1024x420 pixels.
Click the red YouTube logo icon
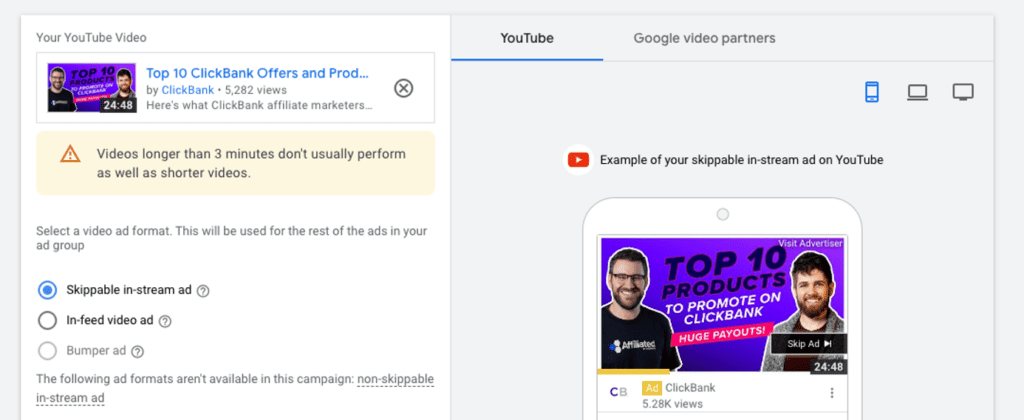578,159
